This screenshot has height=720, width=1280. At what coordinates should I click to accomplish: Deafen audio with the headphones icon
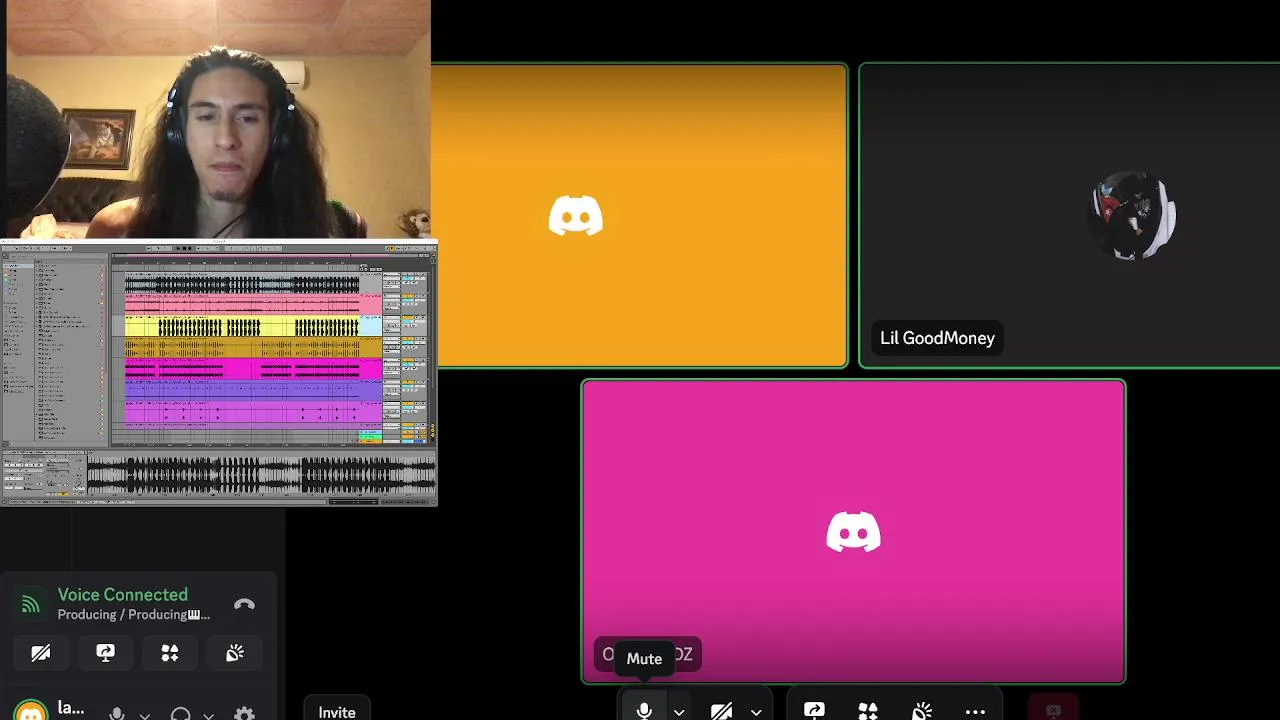(x=180, y=713)
